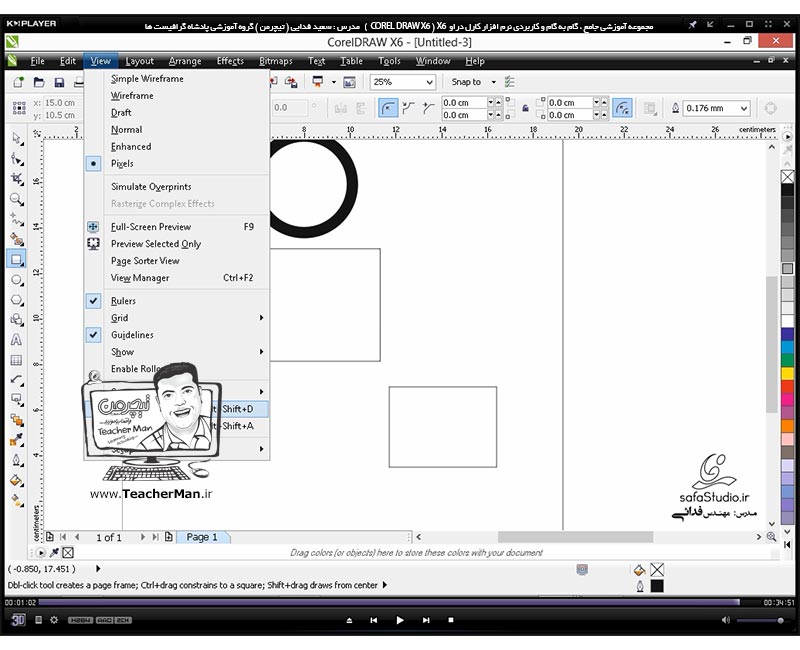
Task: Click the horizontal canvas scrollbar
Action: [x=575, y=537]
